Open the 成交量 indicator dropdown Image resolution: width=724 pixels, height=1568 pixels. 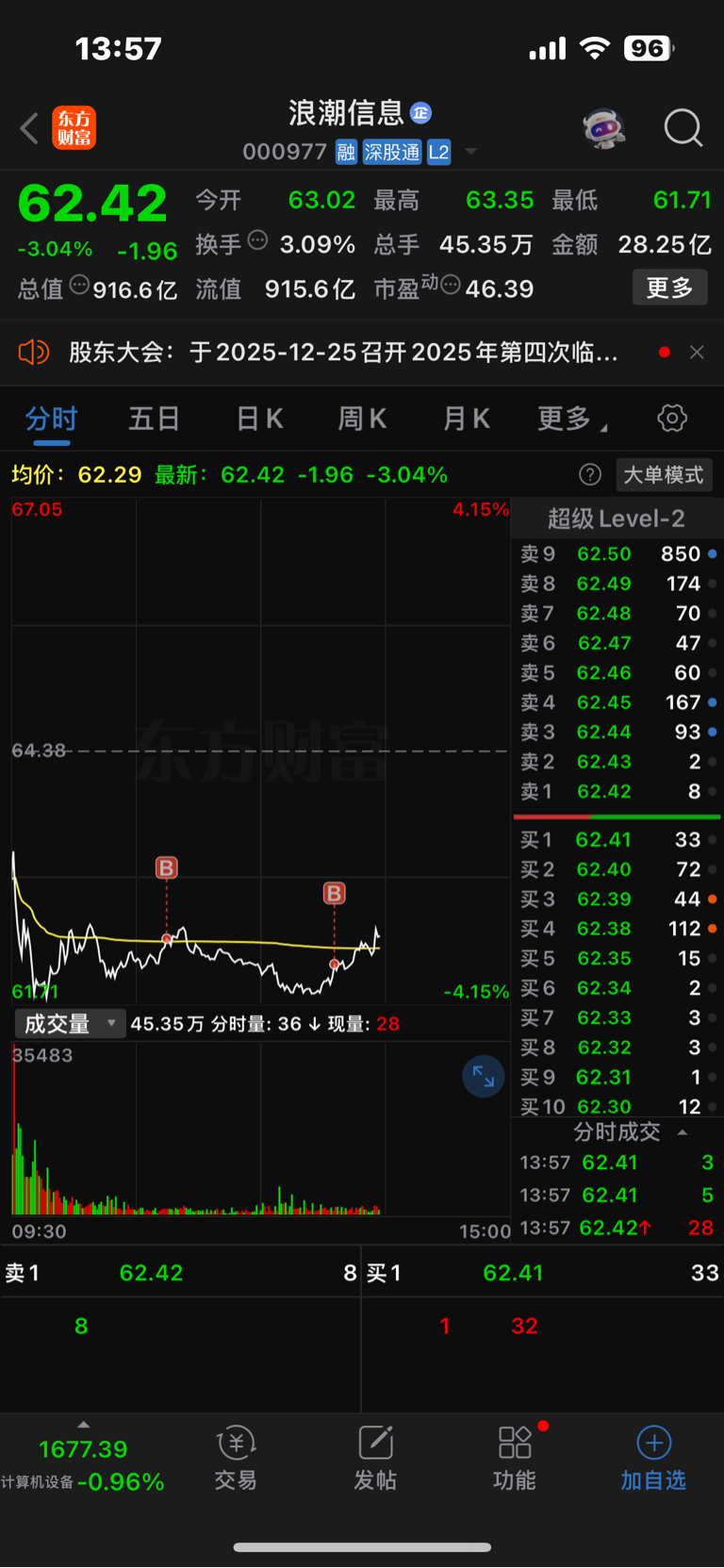(x=71, y=1024)
